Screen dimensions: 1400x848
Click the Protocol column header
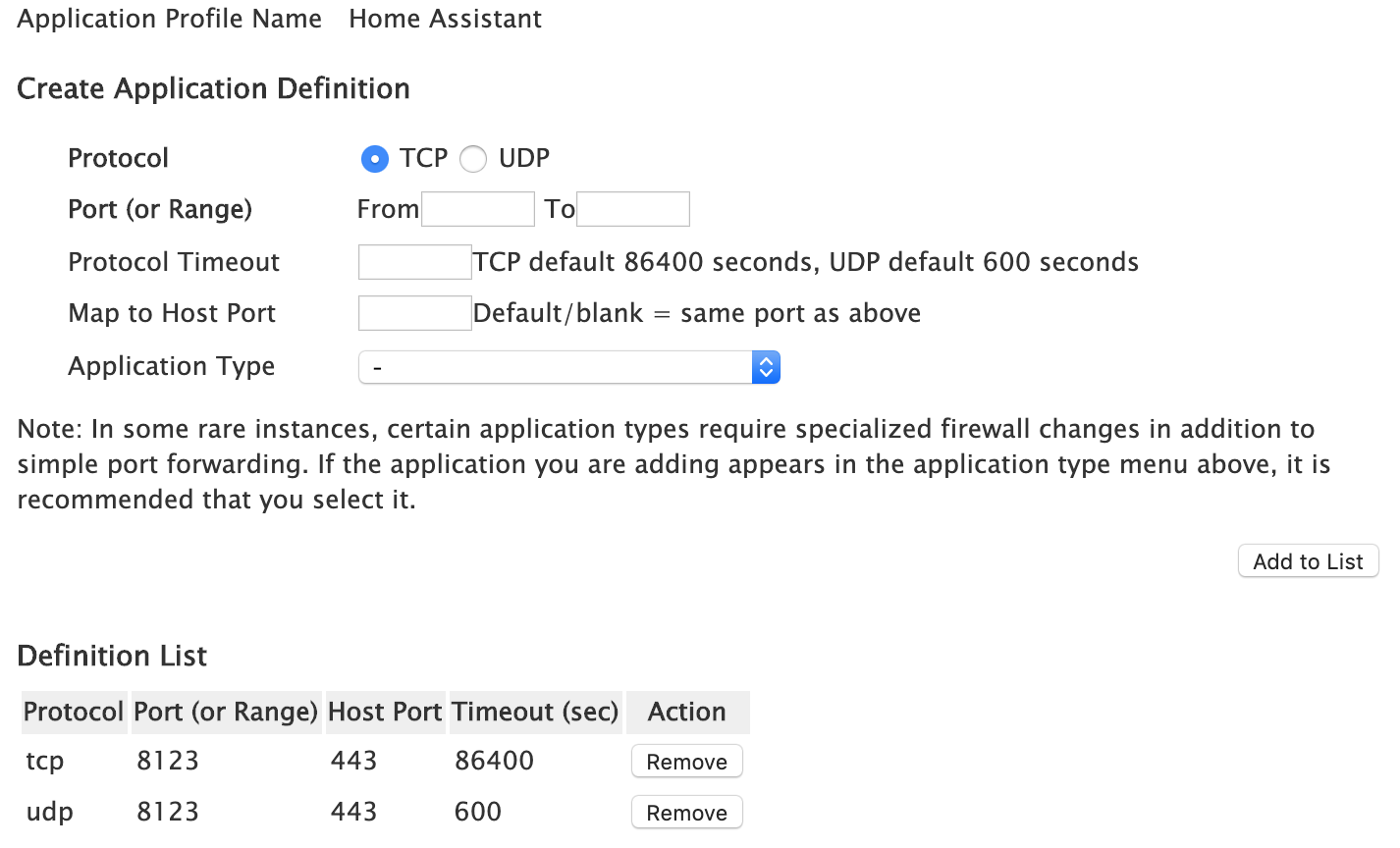point(74,712)
